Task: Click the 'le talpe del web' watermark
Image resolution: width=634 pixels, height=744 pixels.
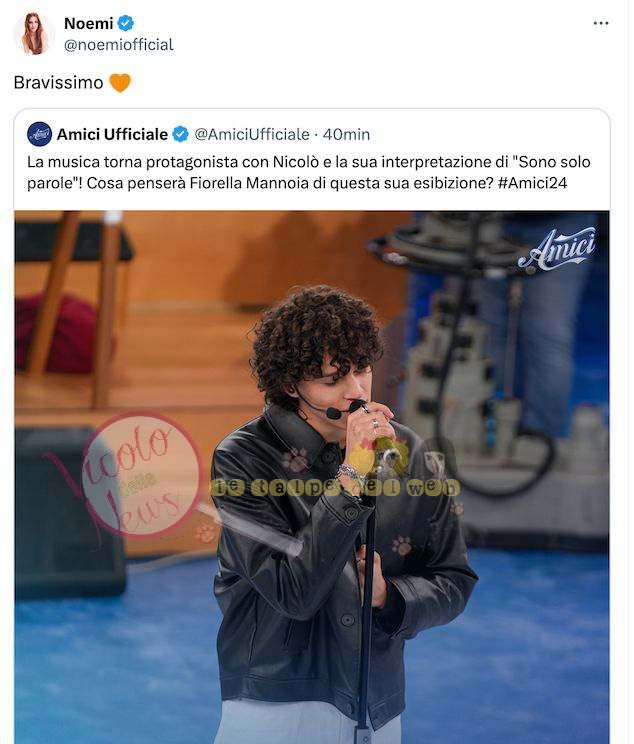Action: coord(335,487)
